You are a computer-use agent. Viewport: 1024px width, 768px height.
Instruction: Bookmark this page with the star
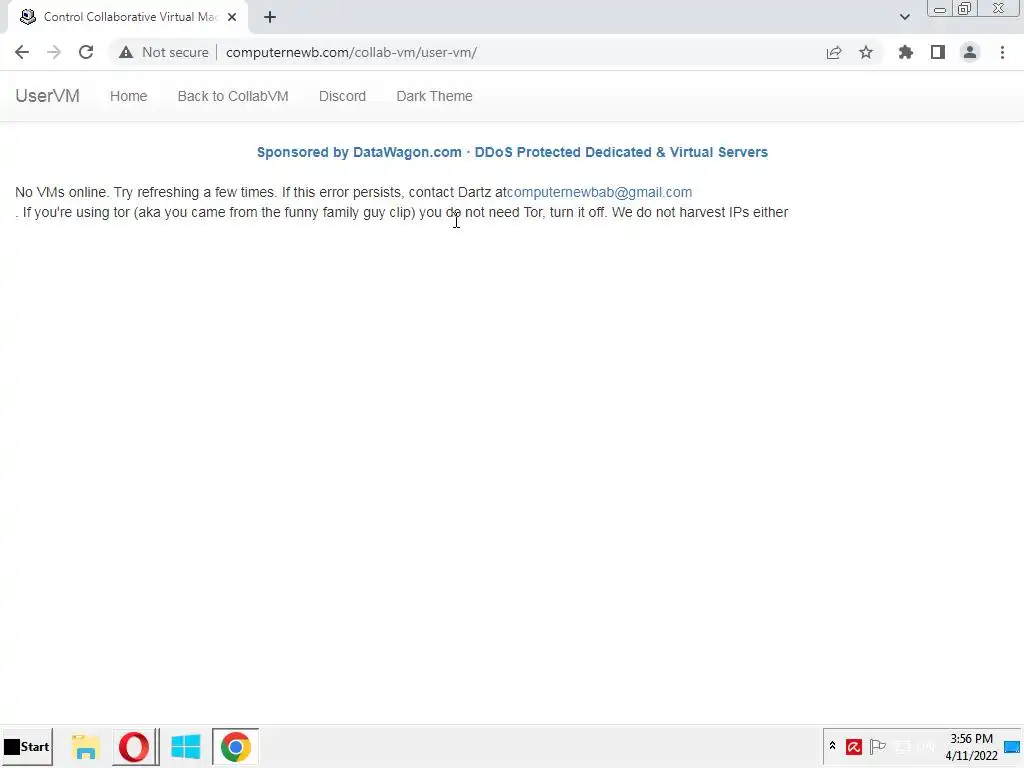(866, 52)
